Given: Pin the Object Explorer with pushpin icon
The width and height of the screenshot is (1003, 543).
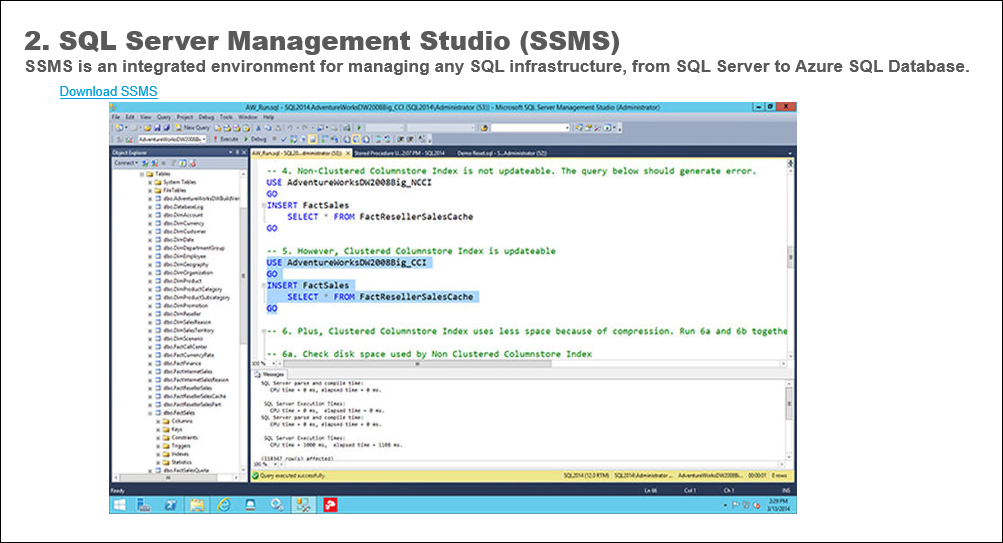Looking at the screenshot, I should [x=237, y=152].
